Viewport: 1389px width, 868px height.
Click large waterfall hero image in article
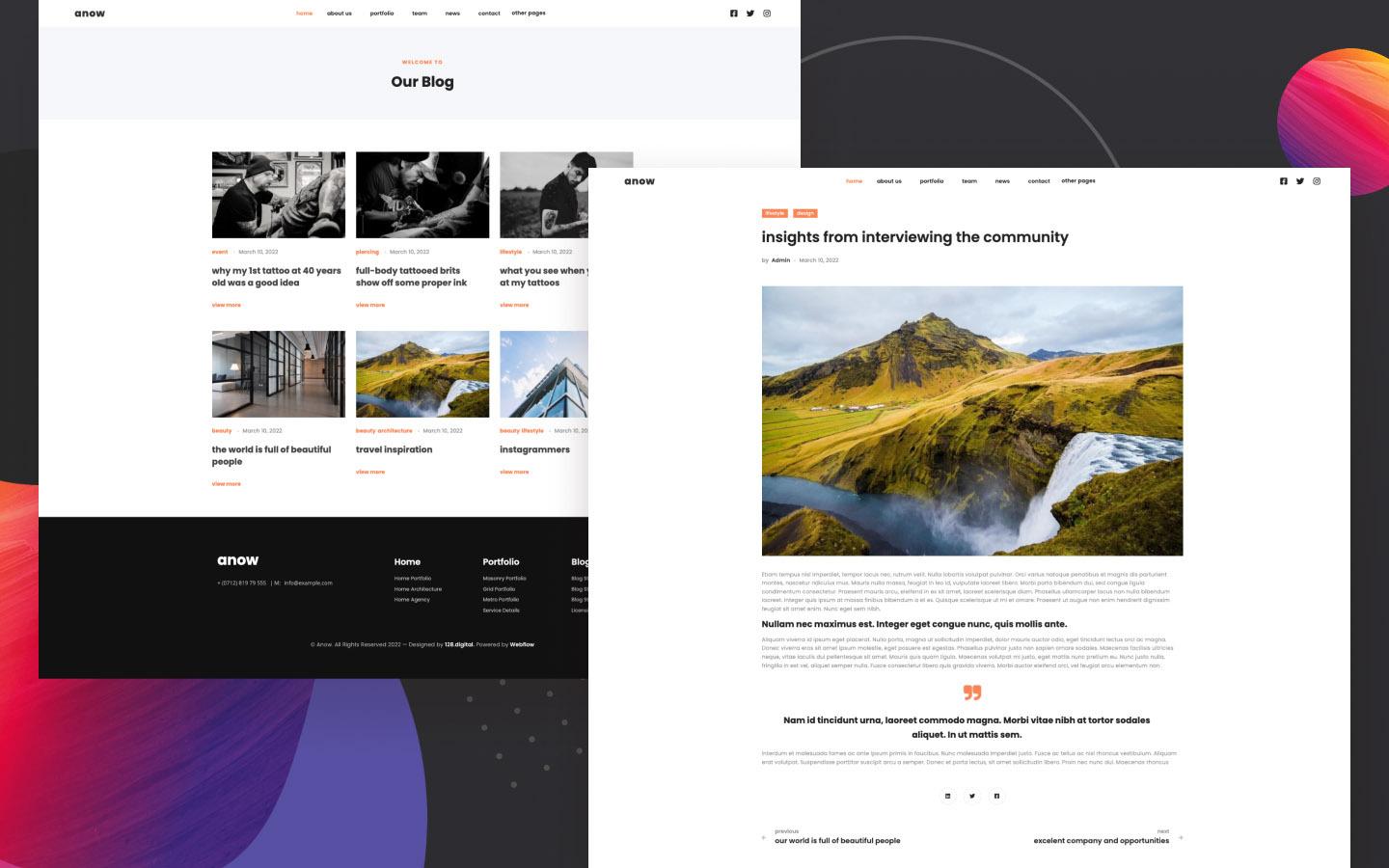[972, 420]
